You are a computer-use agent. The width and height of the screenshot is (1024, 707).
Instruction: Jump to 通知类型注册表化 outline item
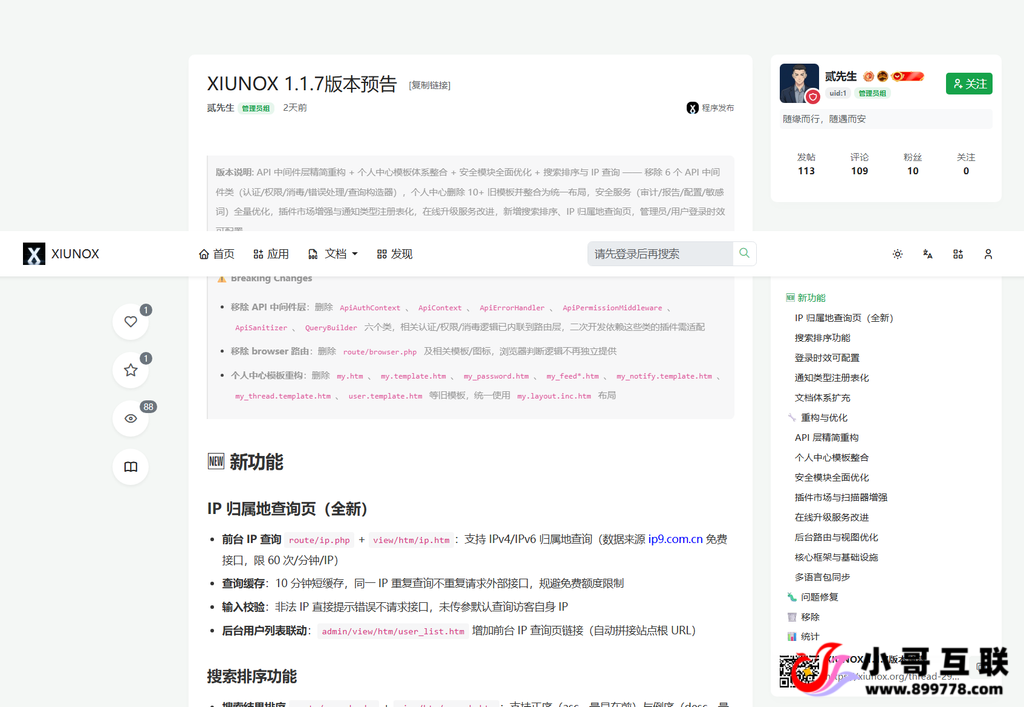831,378
